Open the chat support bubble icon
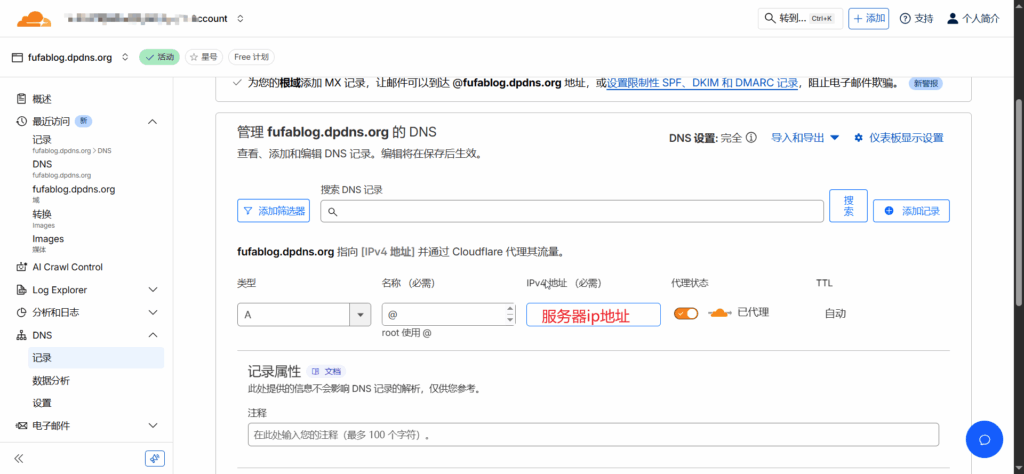 click(983, 439)
